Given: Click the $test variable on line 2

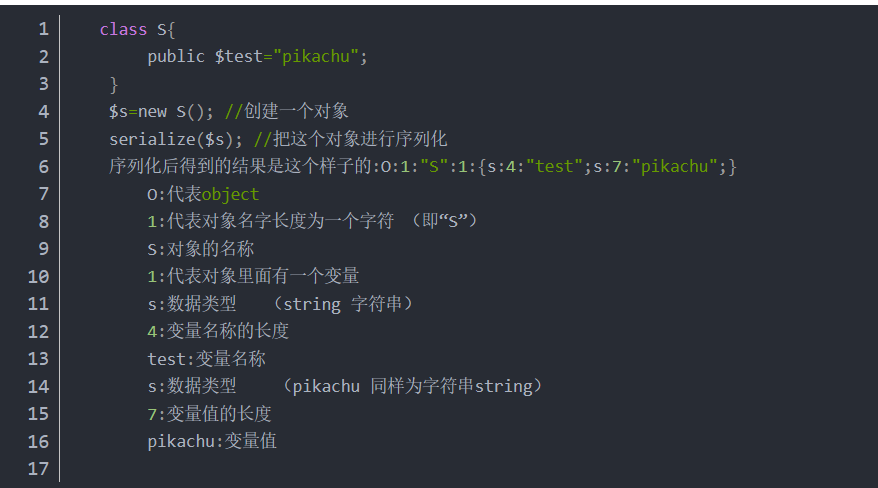Looking at the screenshot, I should [x=239, y=57].
